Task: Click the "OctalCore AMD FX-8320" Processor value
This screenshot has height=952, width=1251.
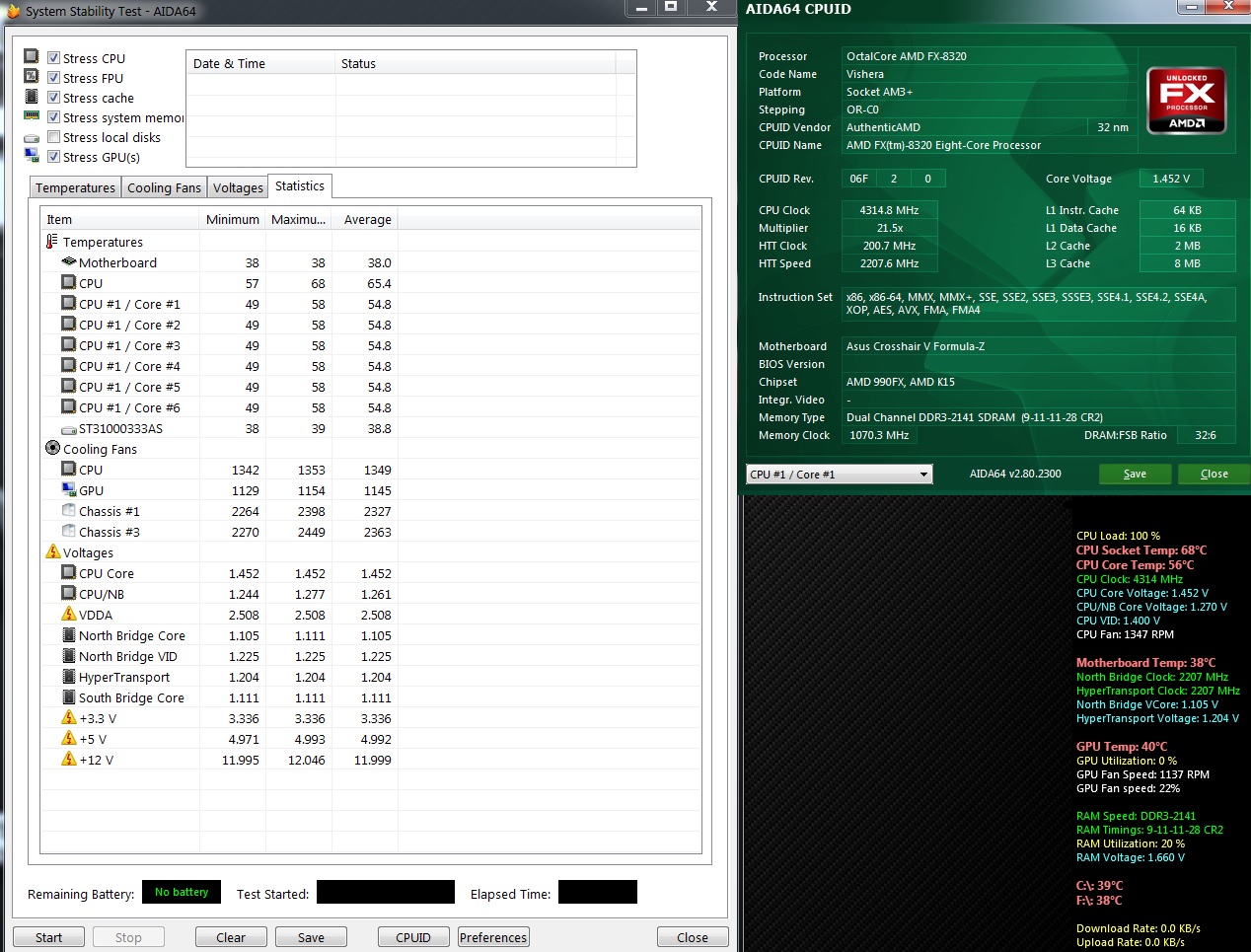Action: (907, 56)
